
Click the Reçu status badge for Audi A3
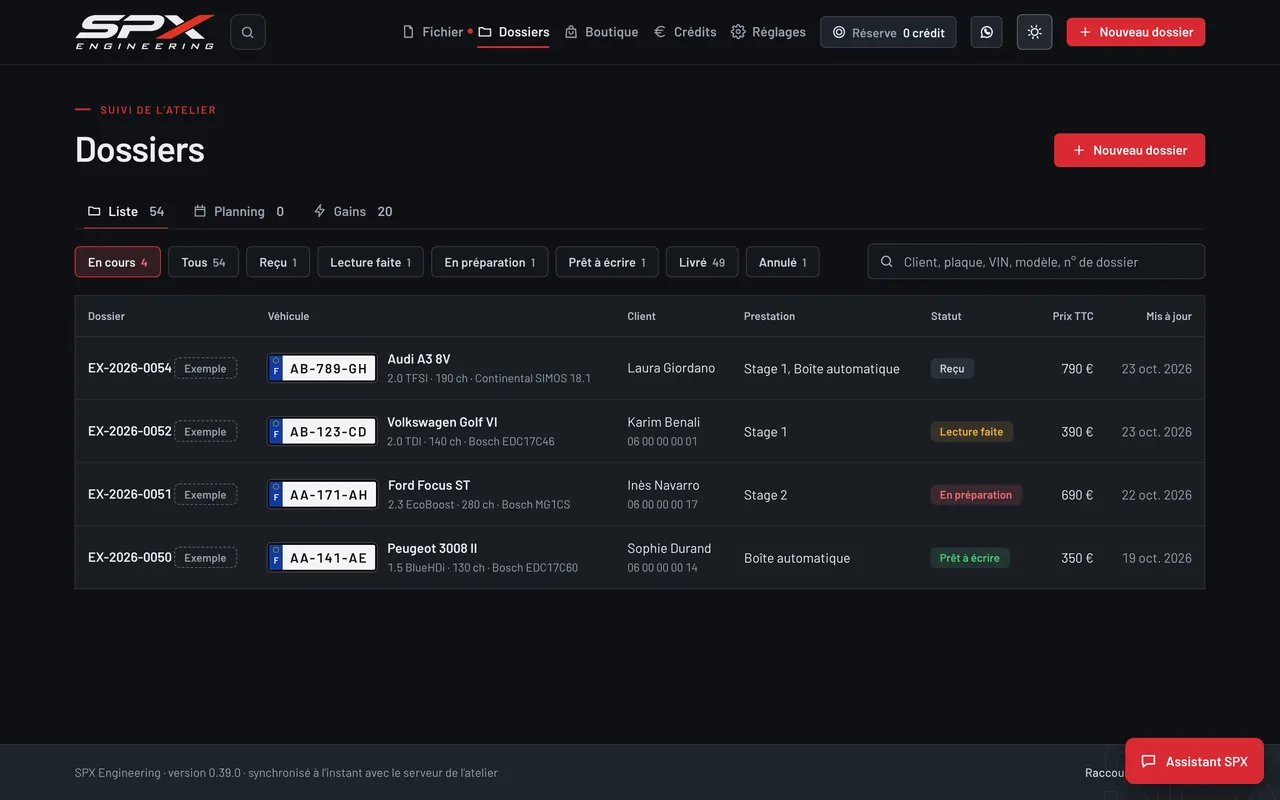click(x=952, y=369)
